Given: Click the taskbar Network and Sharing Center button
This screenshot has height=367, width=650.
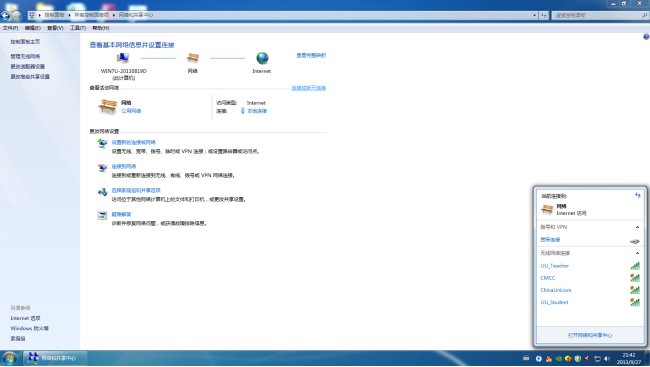Looking at the screenshot, I should (x=55, y=358).
